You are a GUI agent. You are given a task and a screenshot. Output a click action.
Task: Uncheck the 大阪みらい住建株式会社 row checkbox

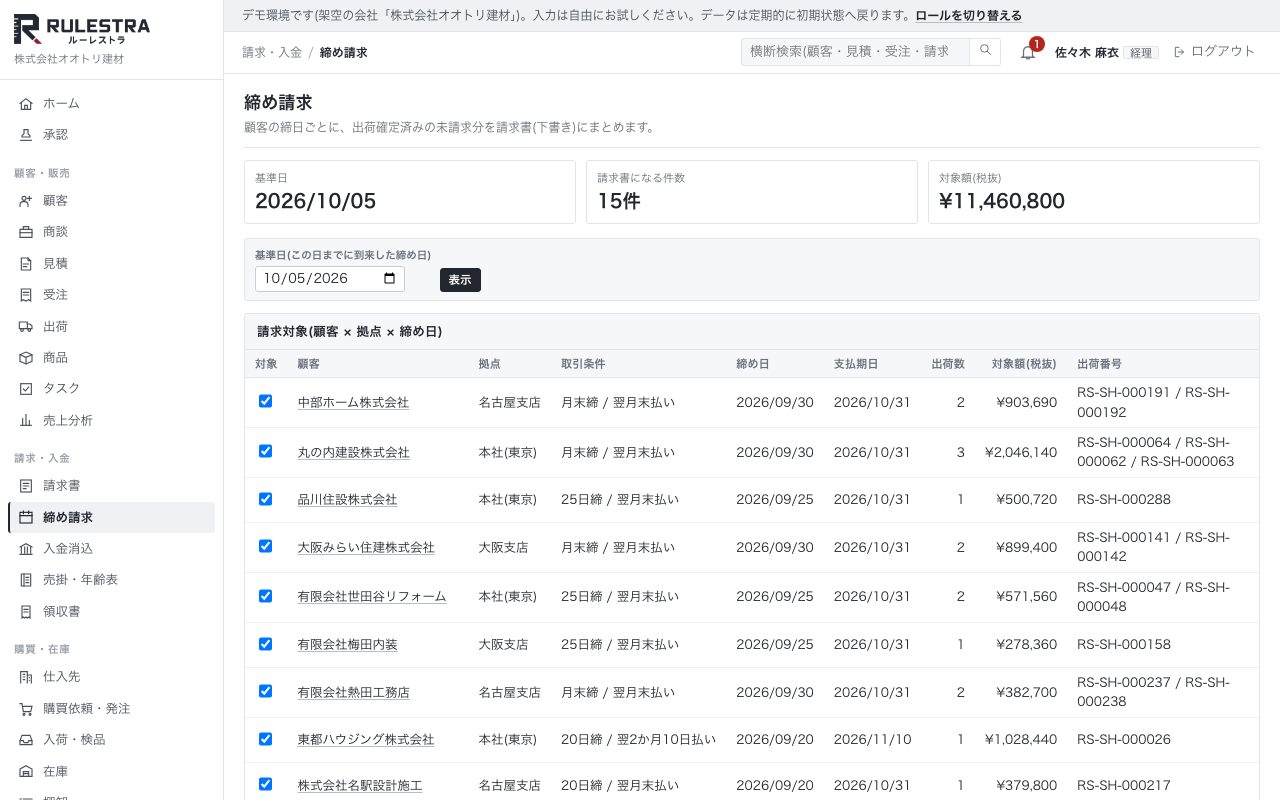pyautogui.click(x=265, y=546)
